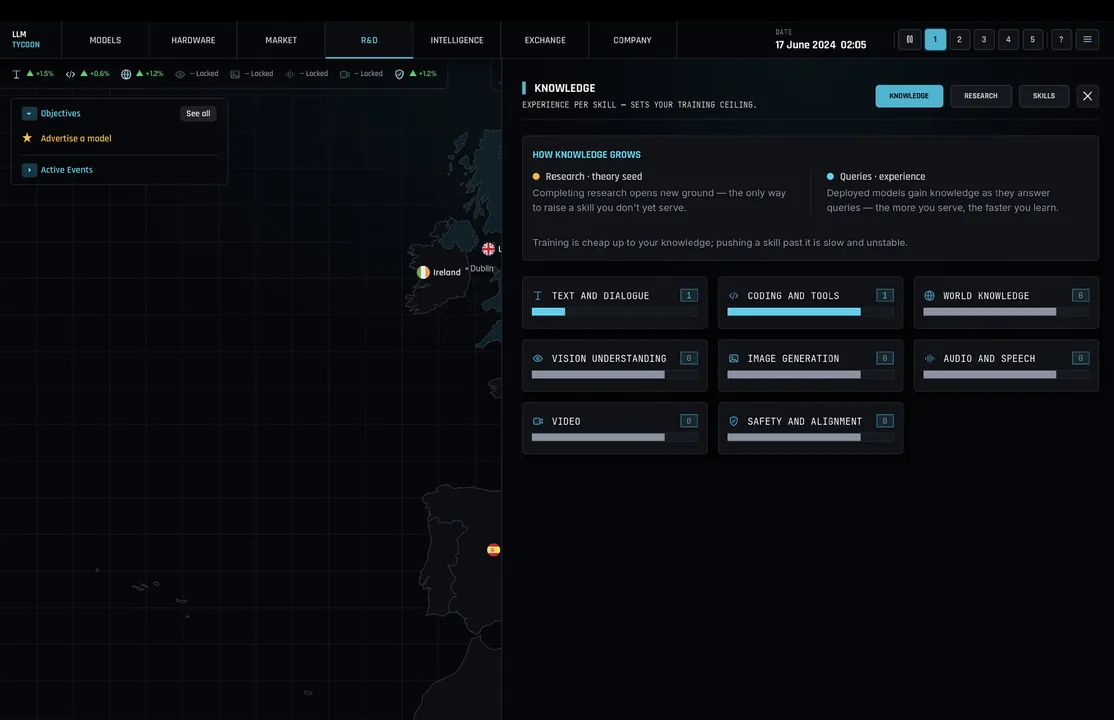The width and height of the screenshot is (1114, 720).
Task: Click the Dublin city label on map
Action: (482, 269)
